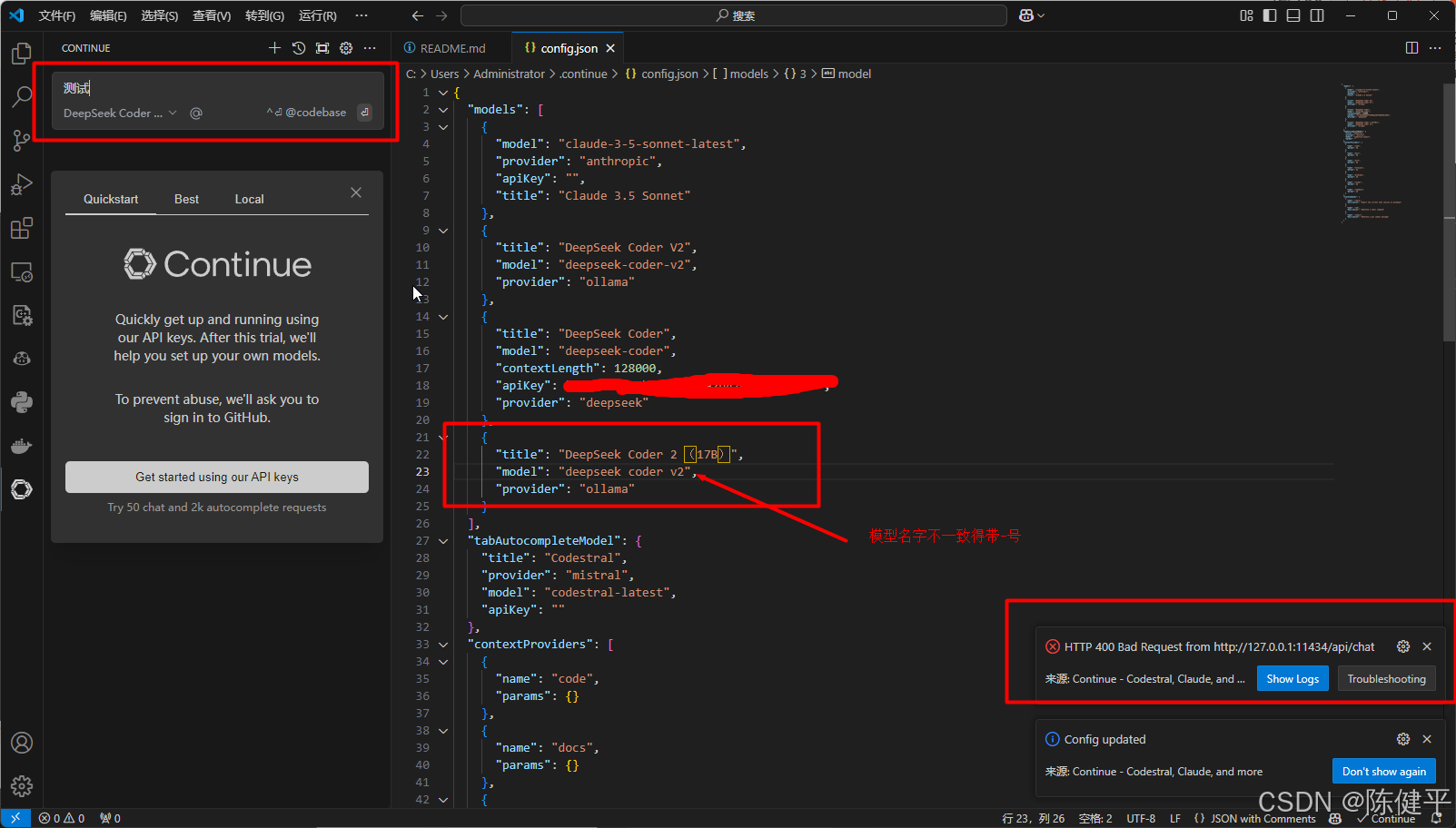Select the Quickstart onboarding tab
Viewport: 1456px width, 828px height.
click(111, 199)
